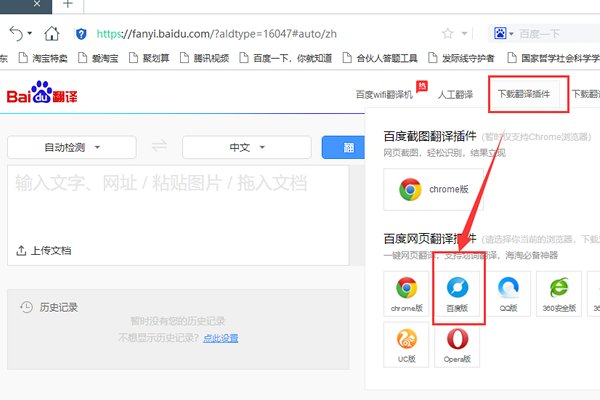The image size is (600, 400).
Task: Open the 爱淘宝 bookmark
Action: (x=98, y=58)
